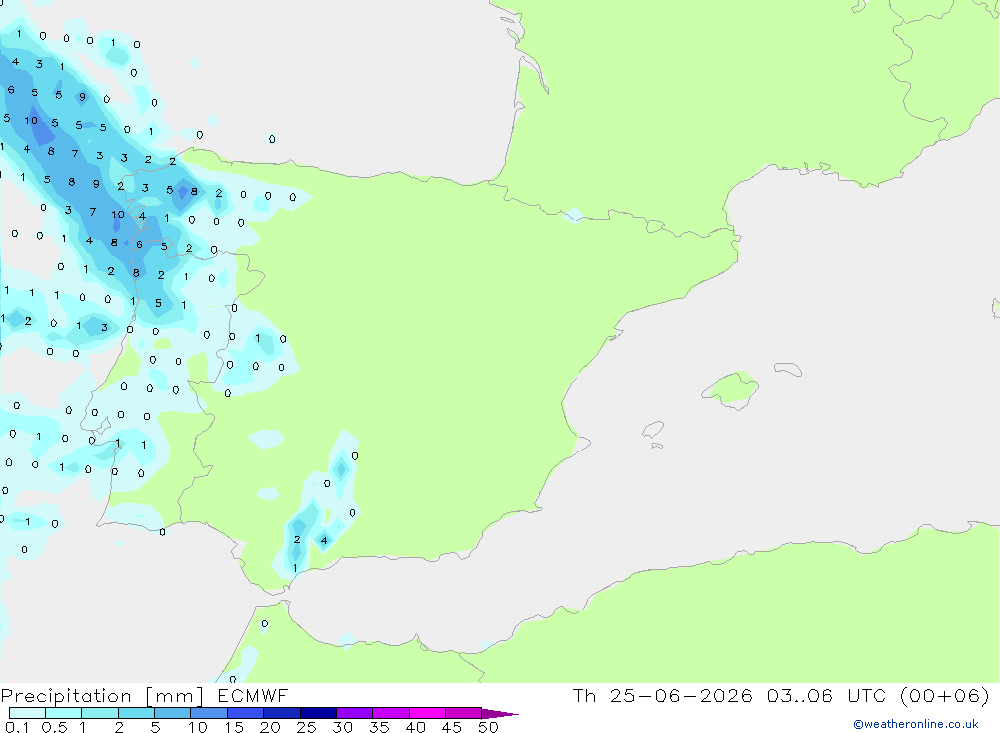The width and height of the screenshot is (1000, 733).
Task: Click the legend label '25'
Action: point(307,727)
